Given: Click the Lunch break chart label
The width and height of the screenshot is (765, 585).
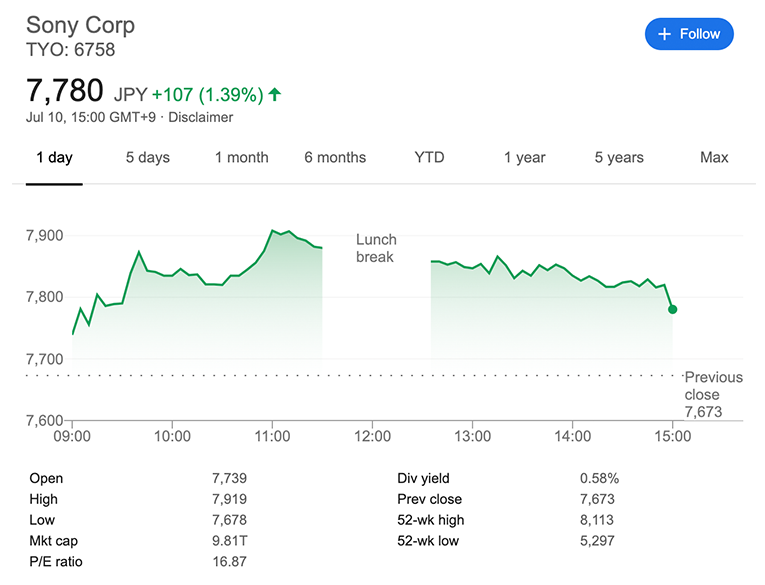Looking at the screenshot, I should point(376,248).
